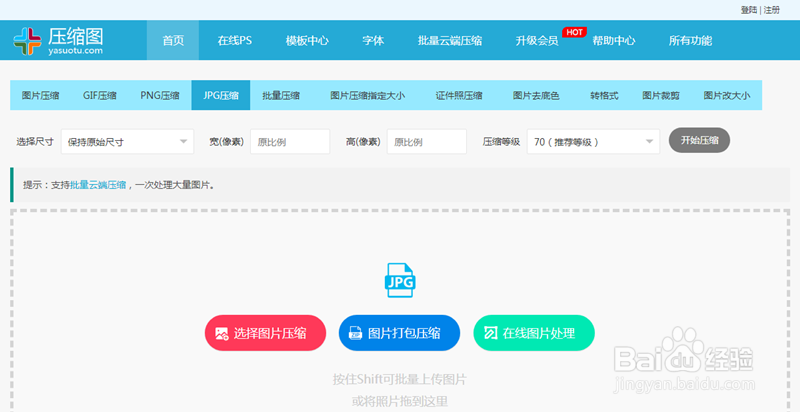This screenshot has height=412, width=800.
Task: Follow the 批量云端压缩 link in the tip
Action: pos(98,185)
